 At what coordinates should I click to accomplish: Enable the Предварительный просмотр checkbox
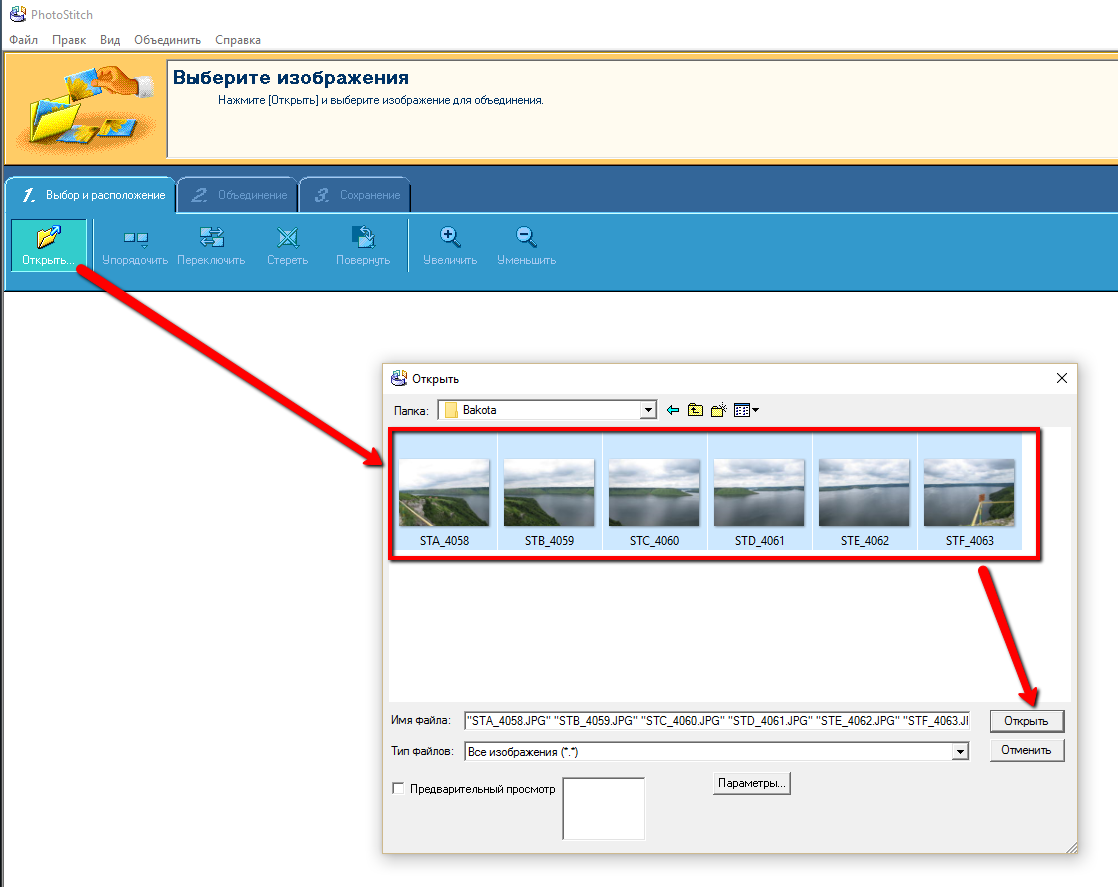click(399, 789)
